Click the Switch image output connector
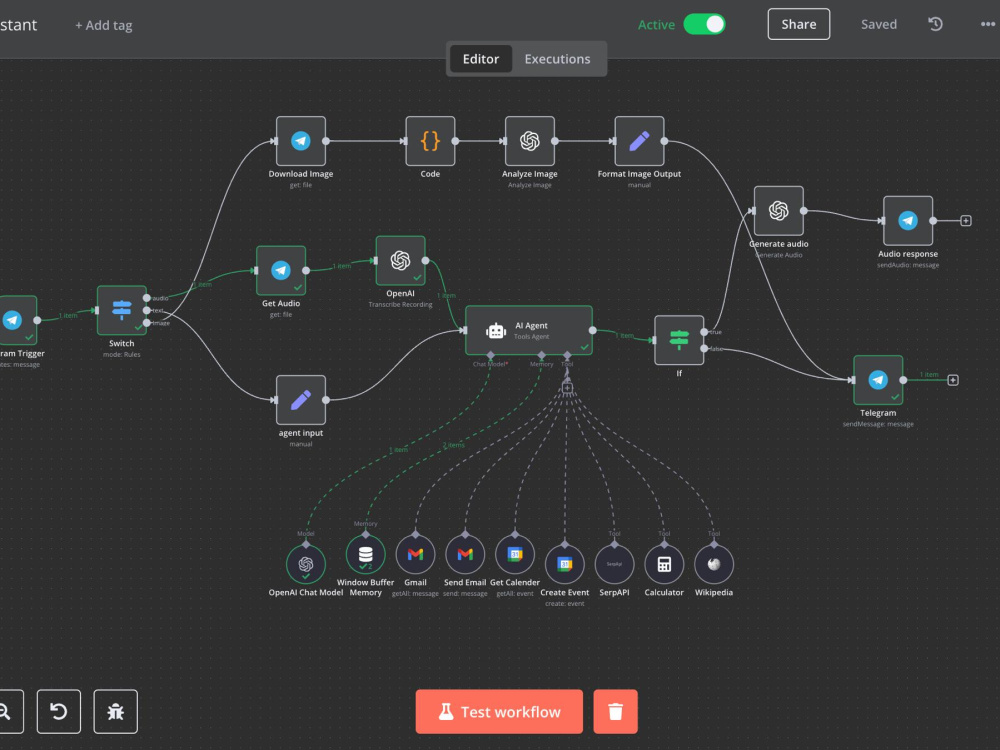 click(x=147, y=323)
